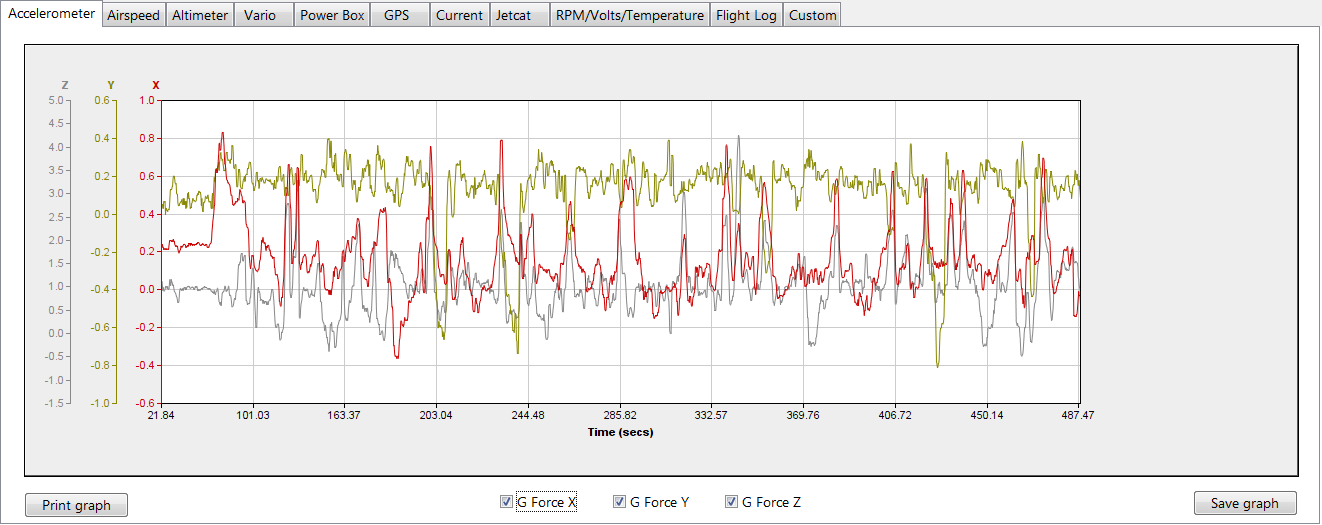Viewport: 1322px width, 525px height.
Task: Disable the G Force Z checkbox
Action: (732, 502)
